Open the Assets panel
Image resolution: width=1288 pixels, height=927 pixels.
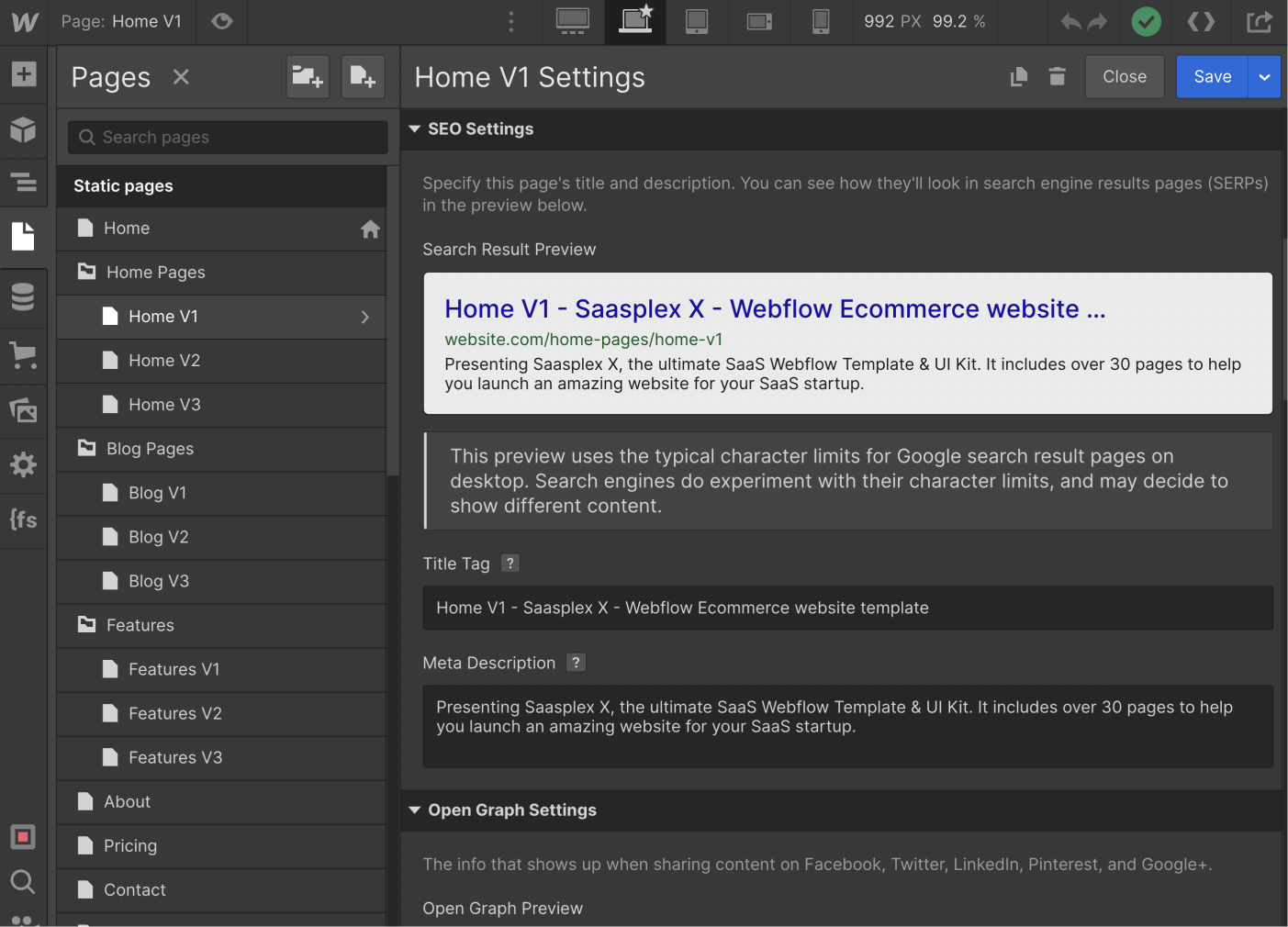[x=23, y=410]
